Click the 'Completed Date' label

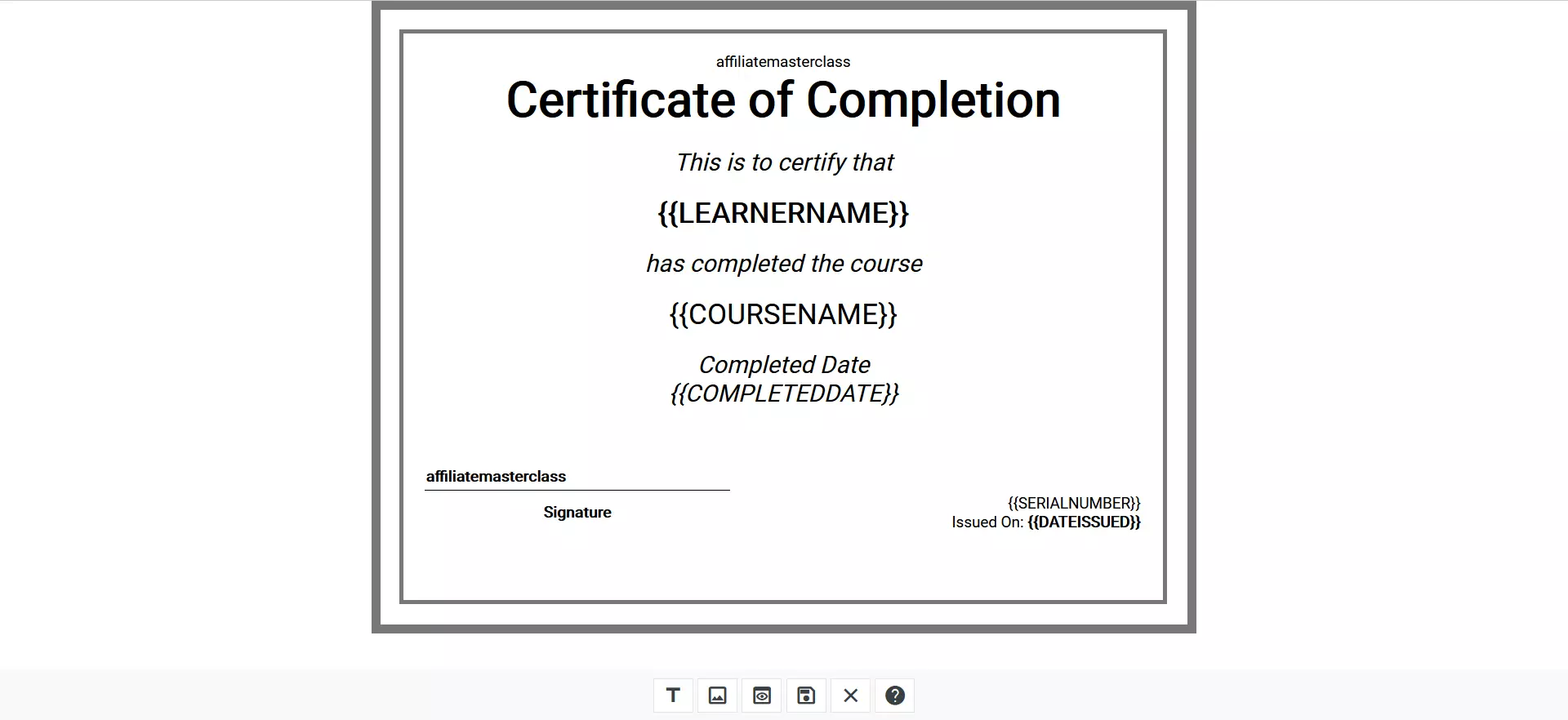(x=784, y=365)
